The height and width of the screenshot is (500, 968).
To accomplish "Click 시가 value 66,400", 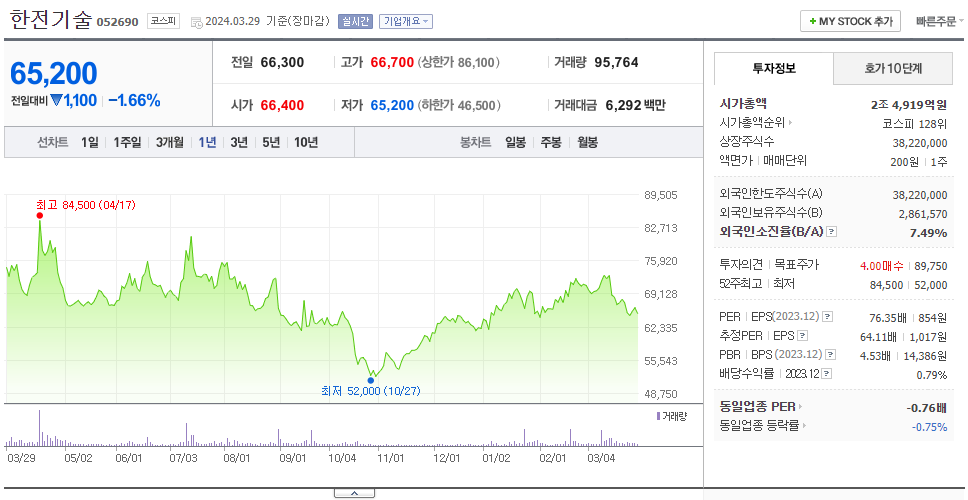I will pyautogui.click(x=282, y=106).
